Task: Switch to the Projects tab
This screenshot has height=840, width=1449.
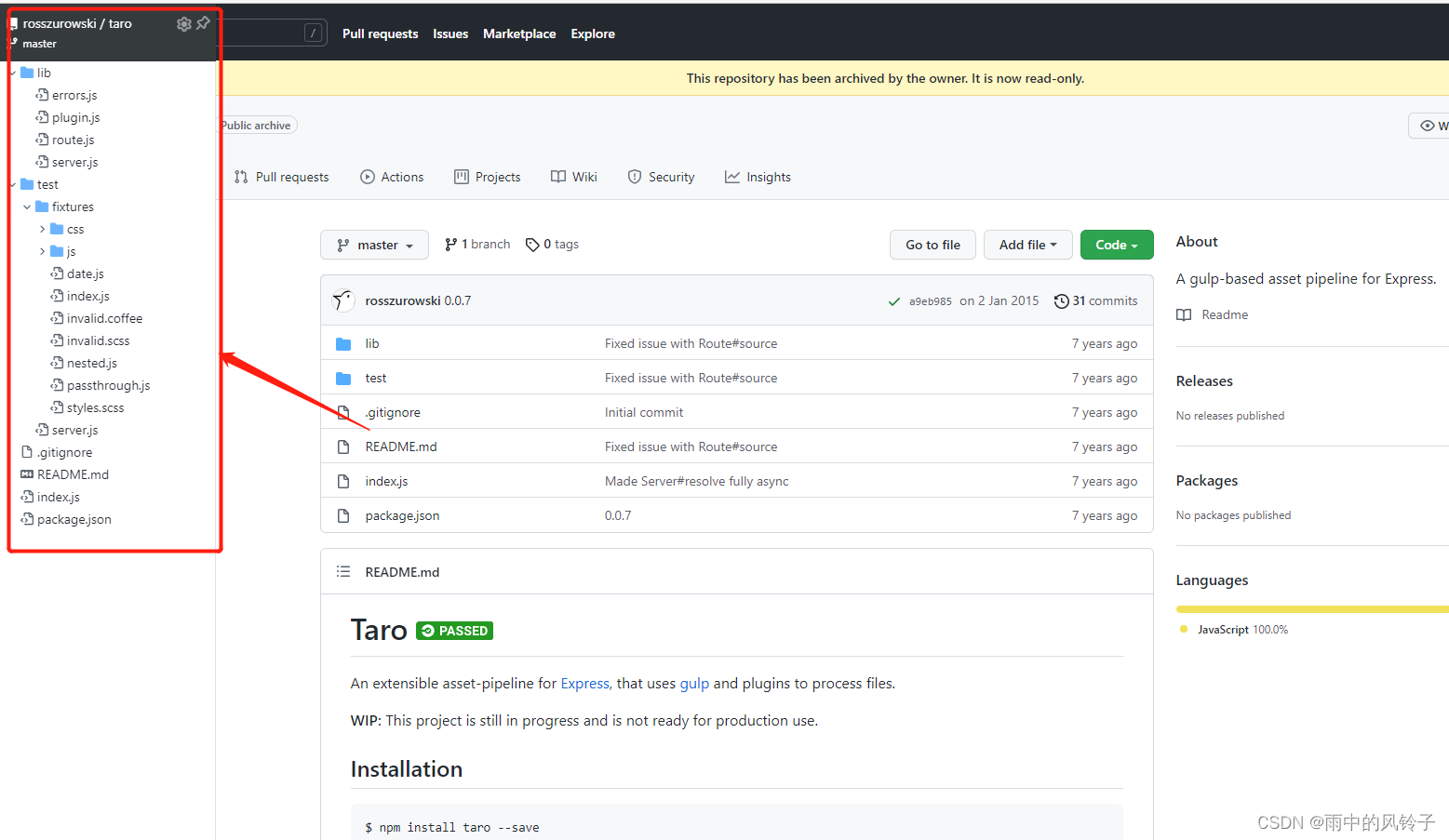Action: click(x=488, y=177)
